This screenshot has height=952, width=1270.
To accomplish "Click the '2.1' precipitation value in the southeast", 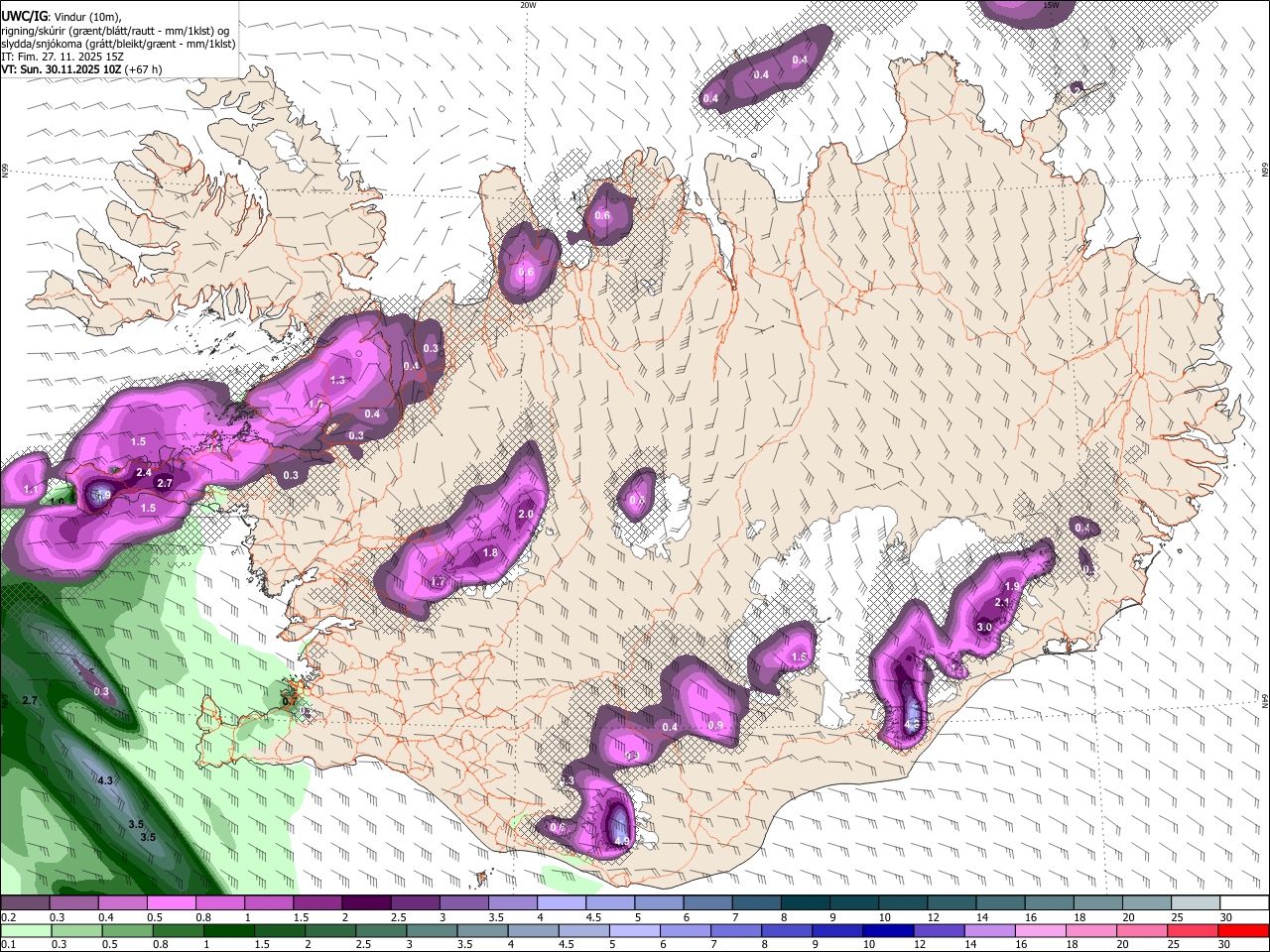I will click(1001, 602).
